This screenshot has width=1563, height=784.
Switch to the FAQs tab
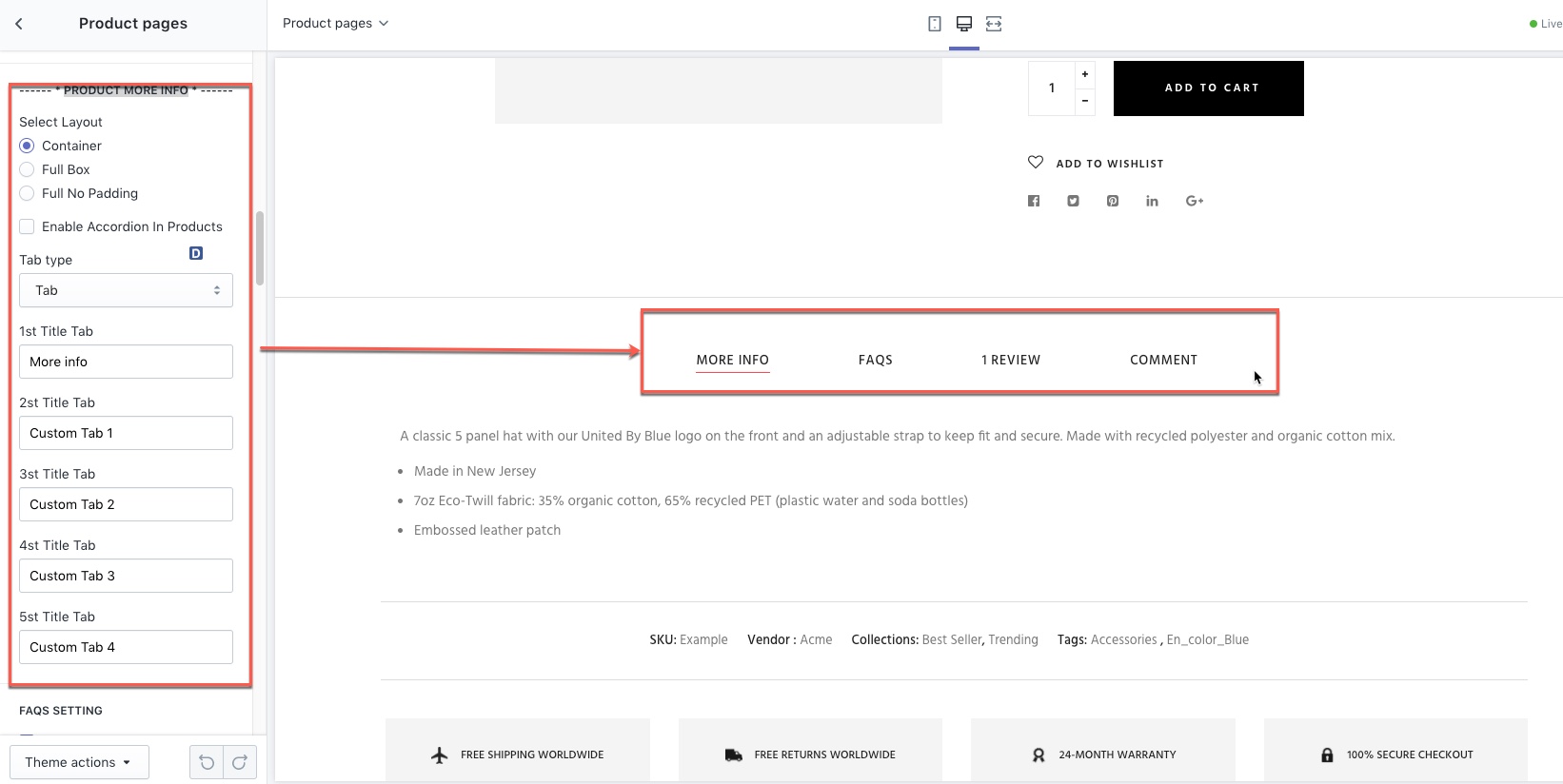coord(876,360)
